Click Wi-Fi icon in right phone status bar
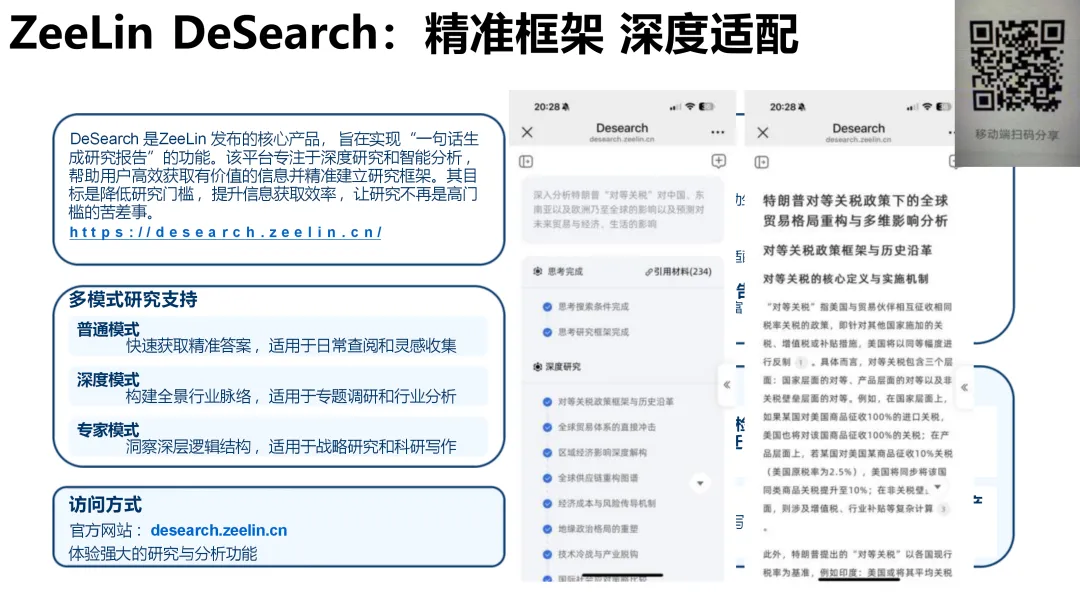 (x=927, y=107)
